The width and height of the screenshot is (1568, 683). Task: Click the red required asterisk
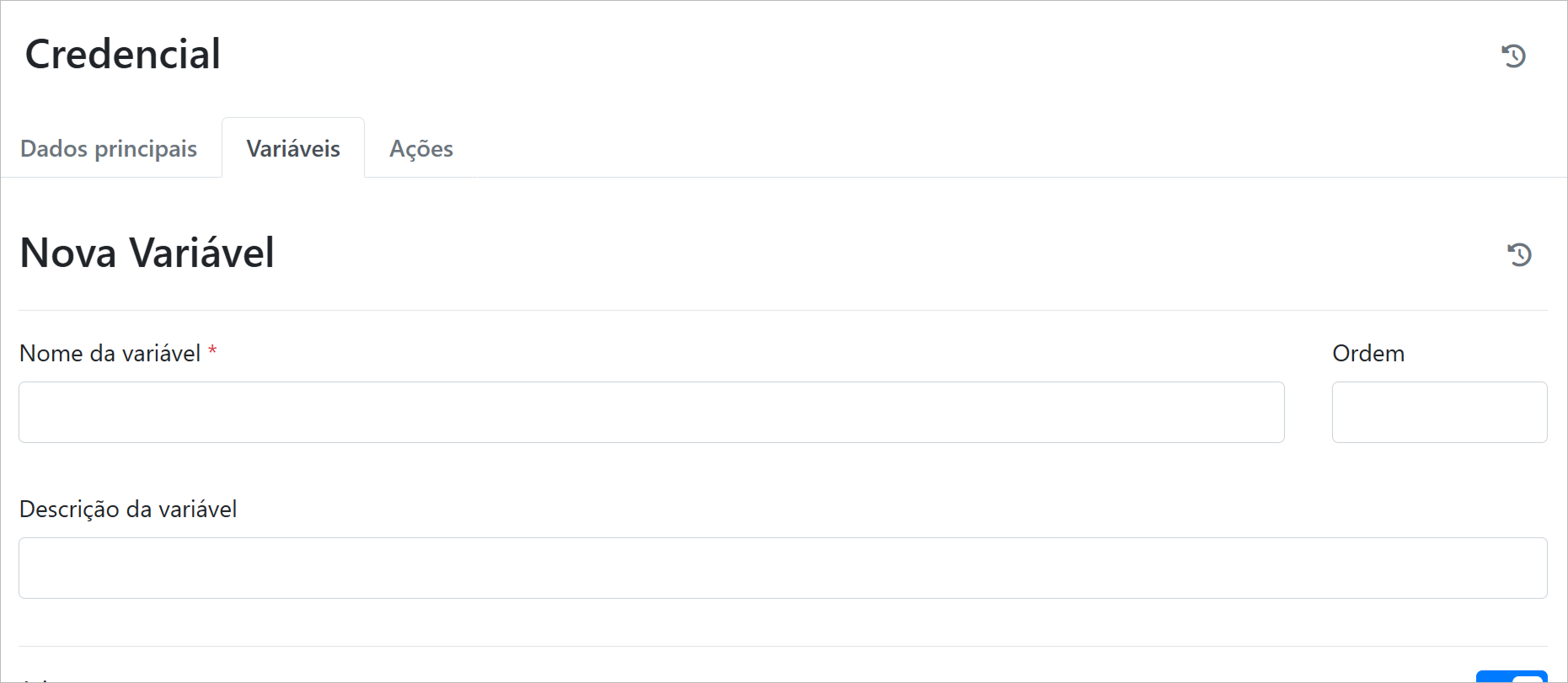point(212,350)
